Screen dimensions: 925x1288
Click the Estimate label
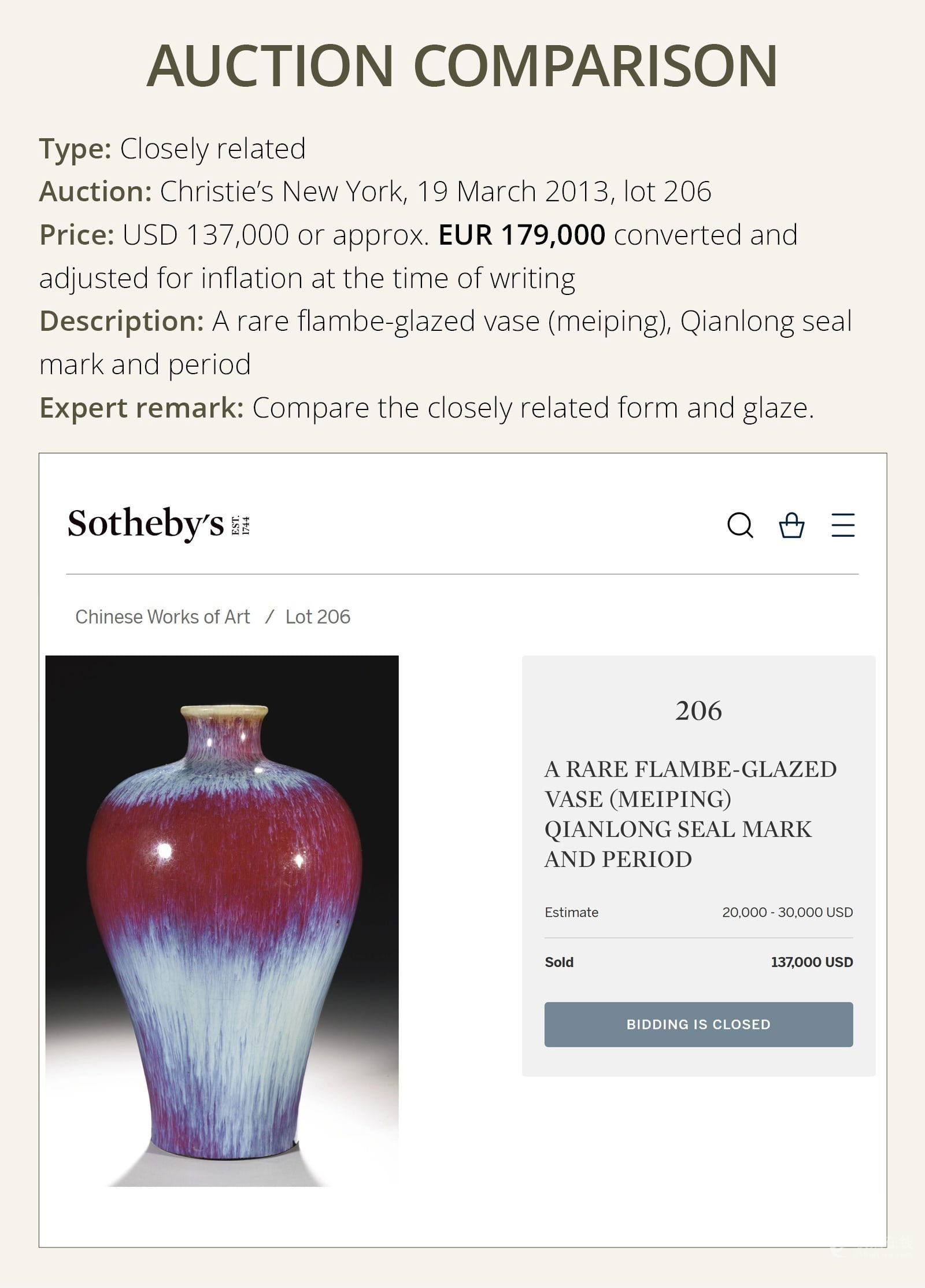point(571,912)
